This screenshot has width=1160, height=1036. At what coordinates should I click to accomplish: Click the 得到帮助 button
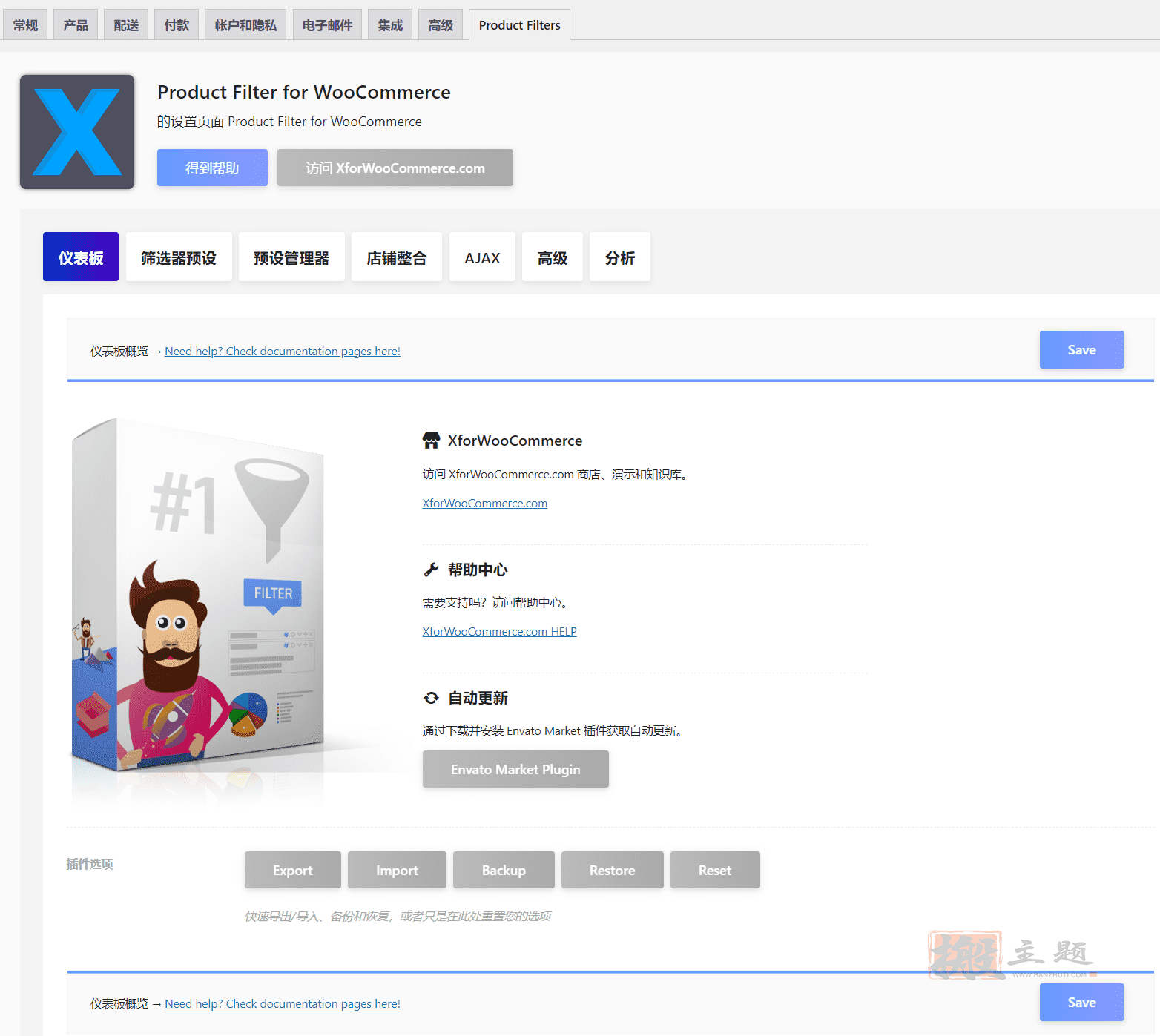pyautogui.click(x=212, y=168)
